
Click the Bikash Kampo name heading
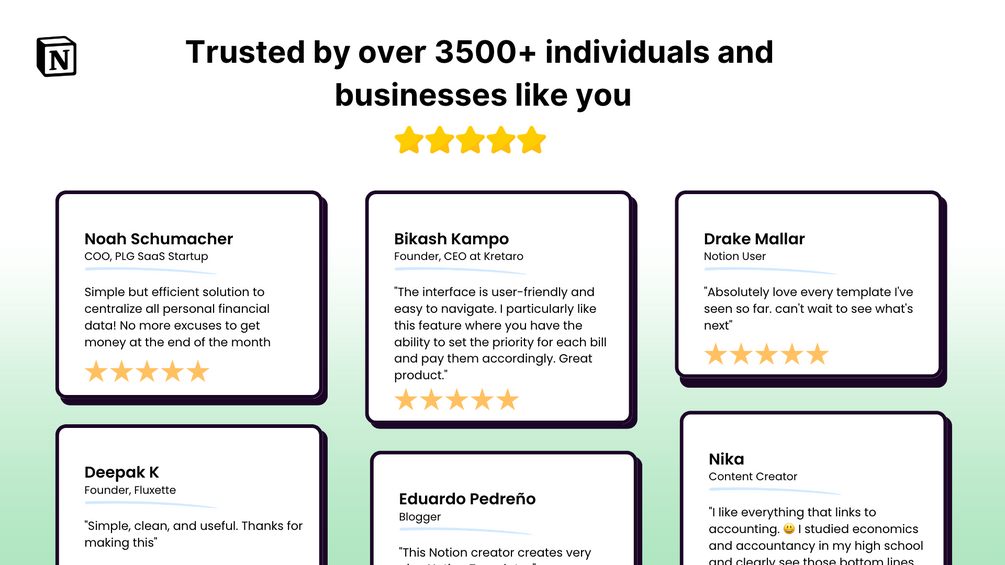(451, 239)
